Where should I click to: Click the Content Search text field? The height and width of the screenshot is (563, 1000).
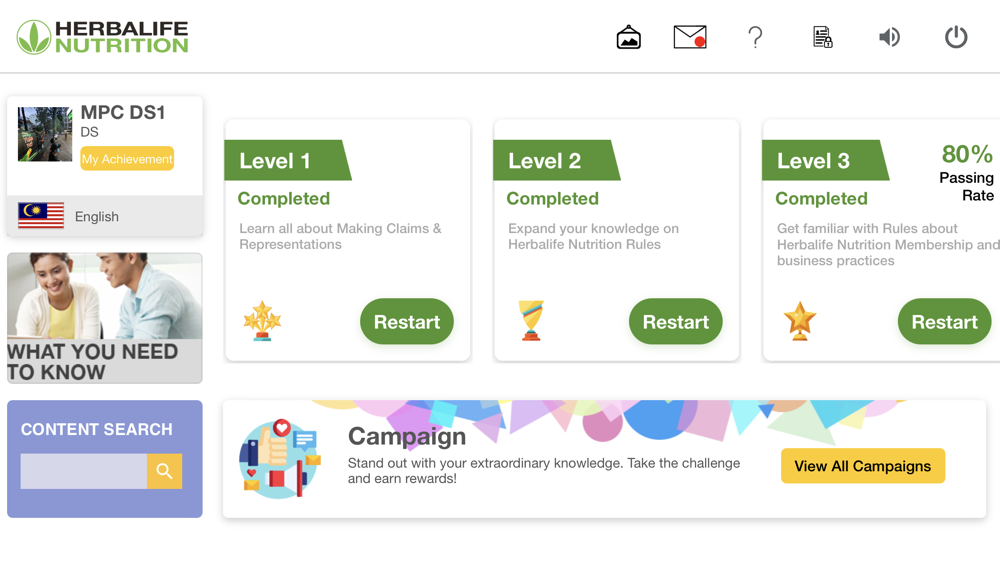tap(84, 471)
